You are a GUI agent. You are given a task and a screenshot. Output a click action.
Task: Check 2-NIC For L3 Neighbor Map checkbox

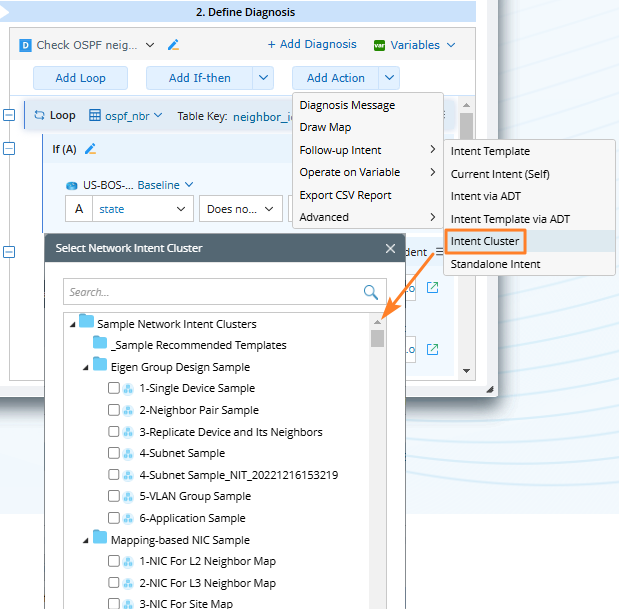(x=114, y=583)
